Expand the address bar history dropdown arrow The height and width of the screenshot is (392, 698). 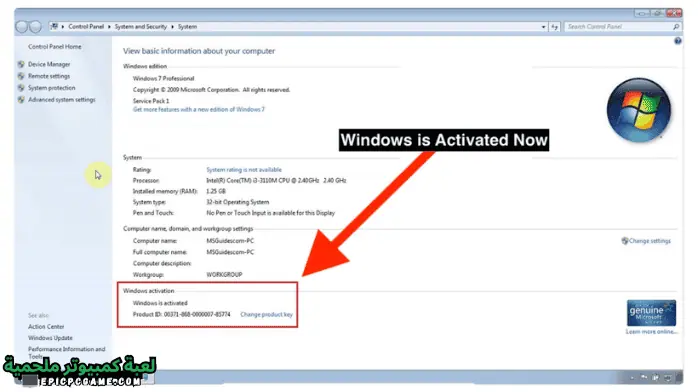(x=544, y=27)
